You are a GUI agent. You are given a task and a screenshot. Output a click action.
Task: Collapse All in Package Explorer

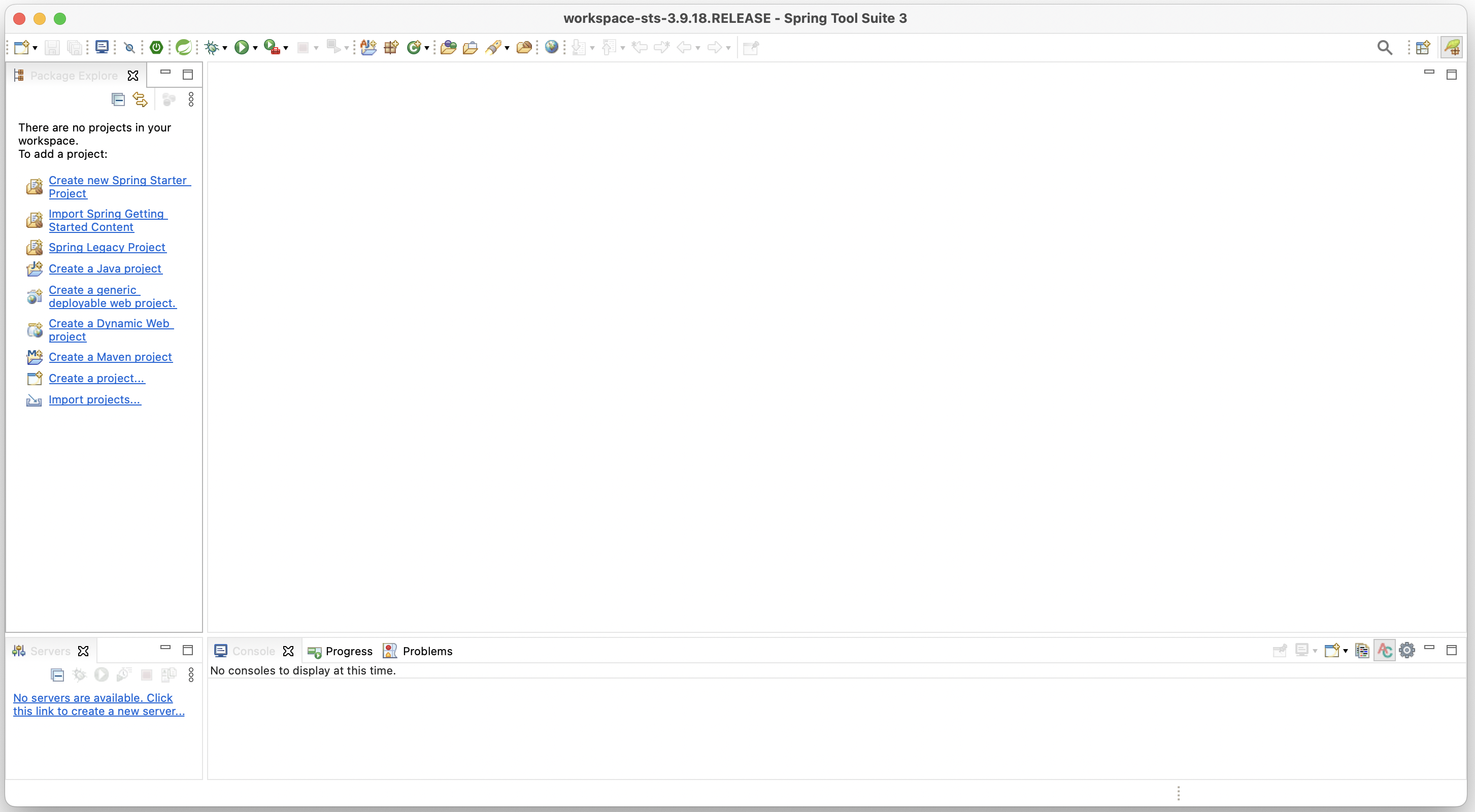pyautogui.click(x=118, y=99)
